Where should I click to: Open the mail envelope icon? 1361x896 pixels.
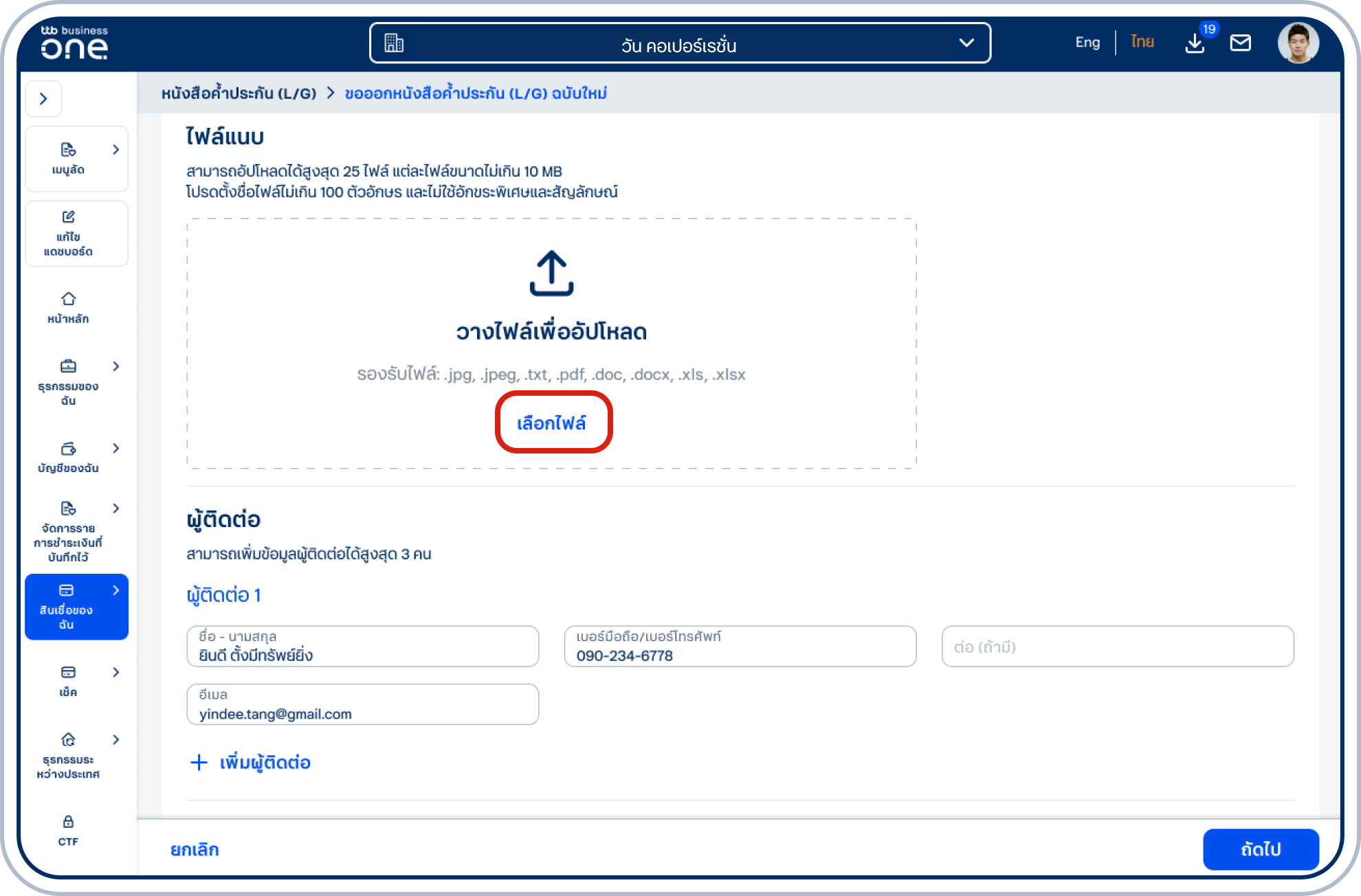pyautogui.click(x=1240, y=43)
